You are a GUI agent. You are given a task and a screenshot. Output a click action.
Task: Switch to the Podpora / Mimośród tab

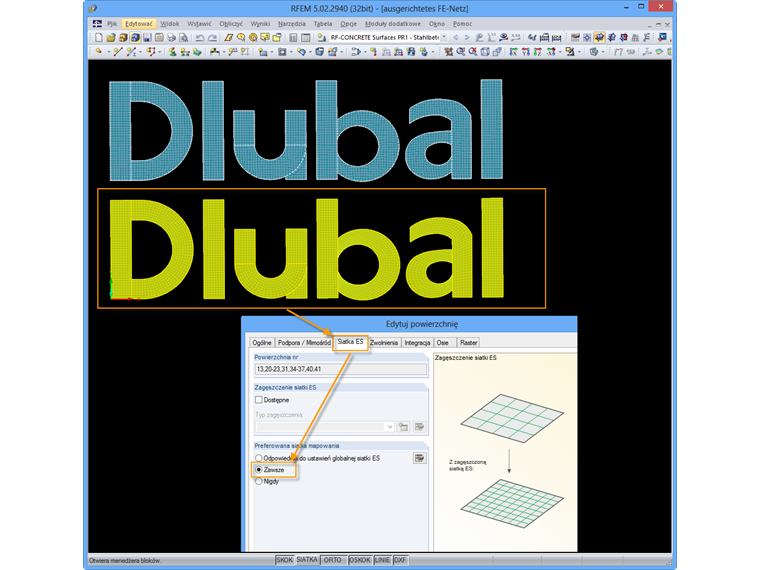pyautogui.click(x=304, y=342)
